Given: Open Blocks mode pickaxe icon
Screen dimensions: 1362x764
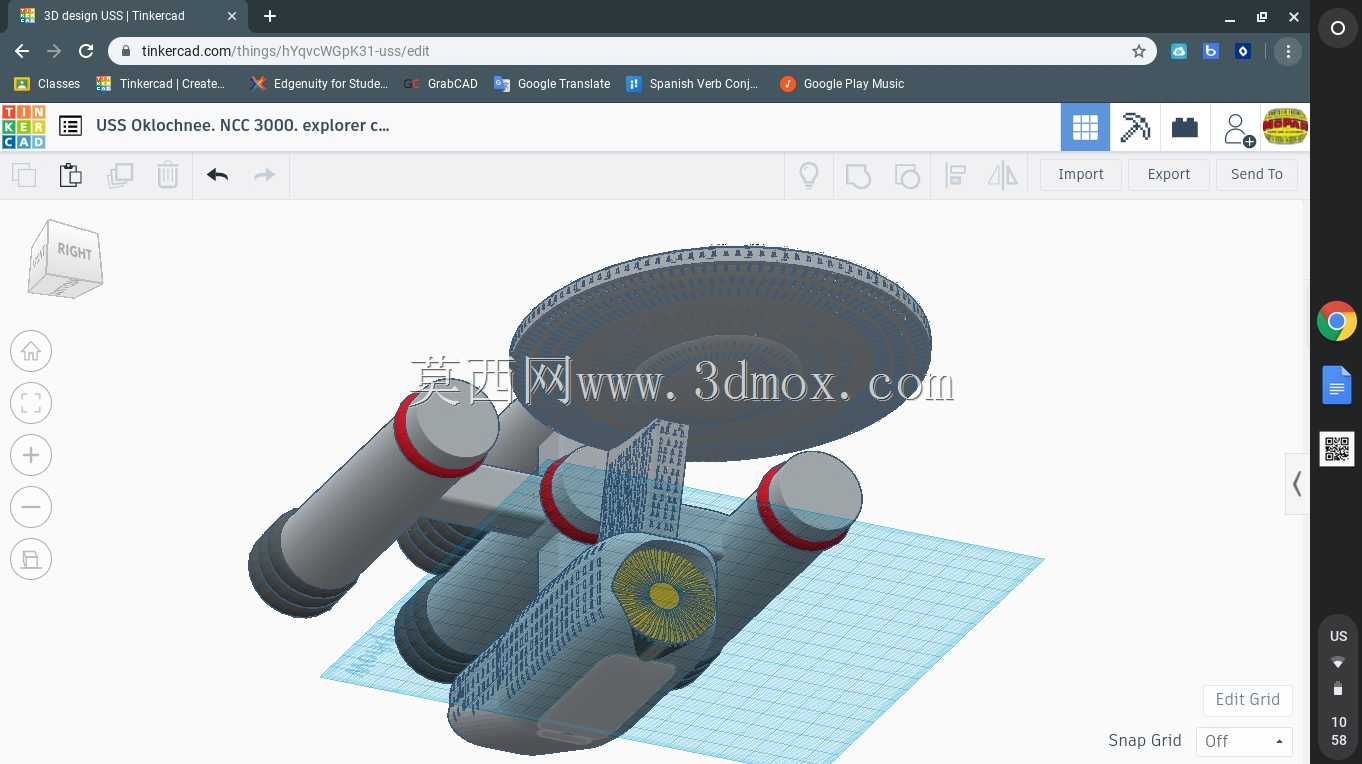Looking at the screenshot, I should pos(1135,127).
